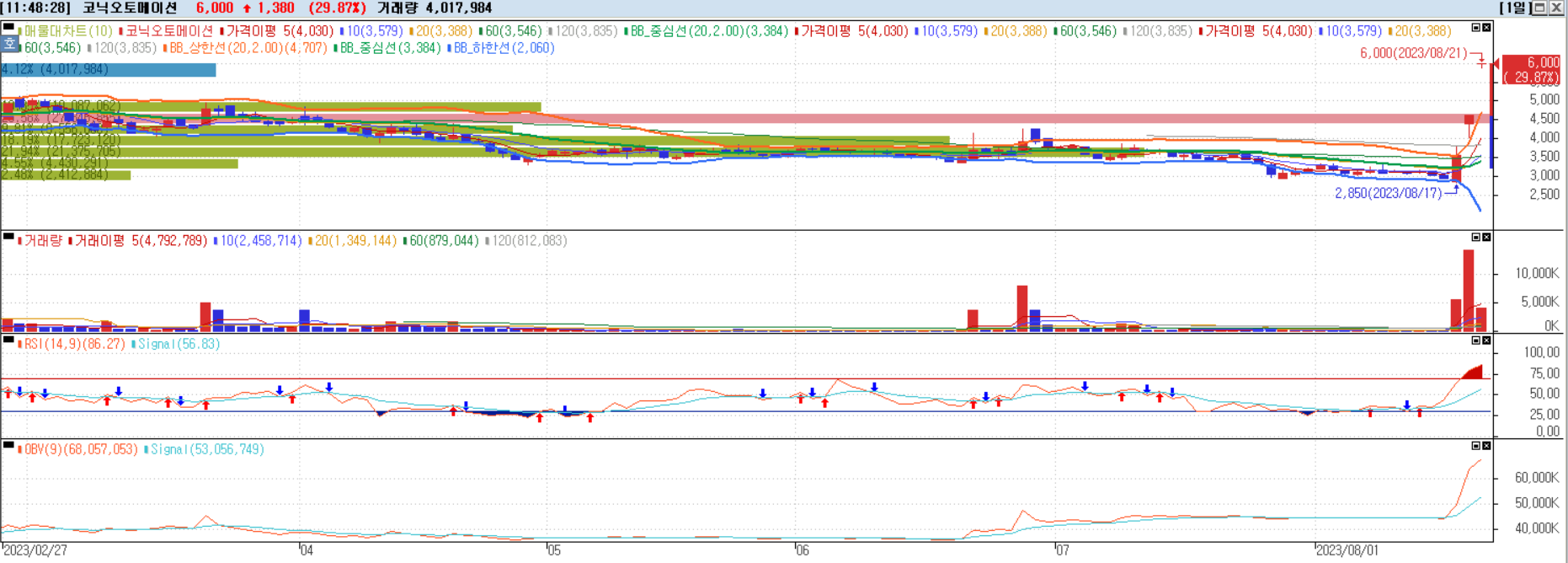The width and height of the screenshot is (1568, 563).
Task: Close the price chart panel
Action: coord(1486,28)
